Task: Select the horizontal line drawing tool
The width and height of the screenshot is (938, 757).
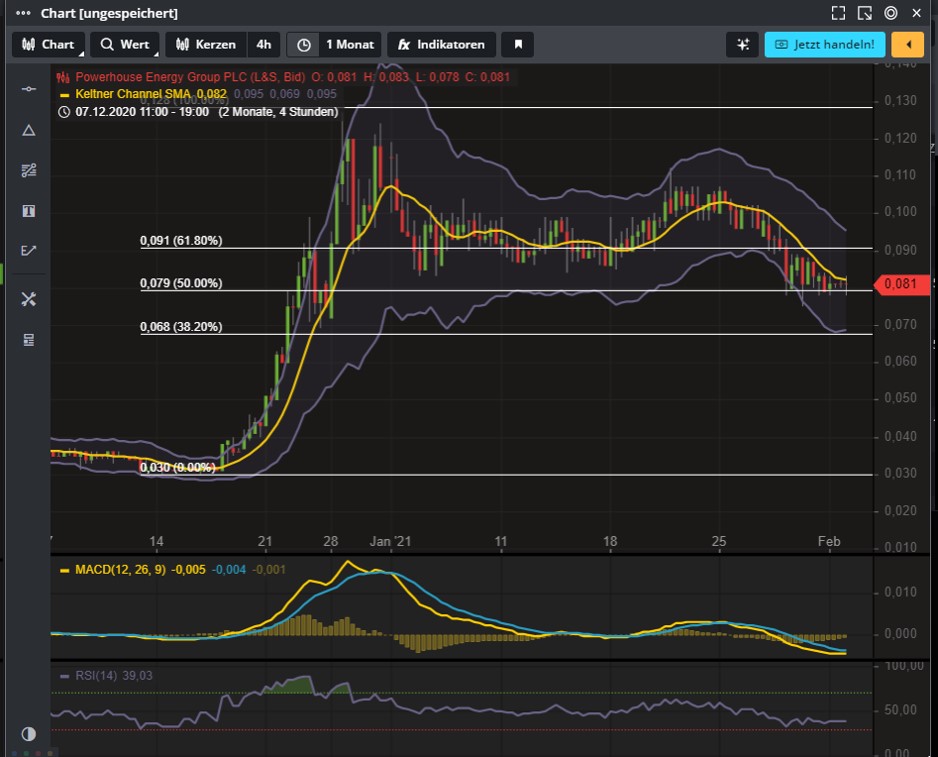Action: pyautogui.click(x=28, y=89)
